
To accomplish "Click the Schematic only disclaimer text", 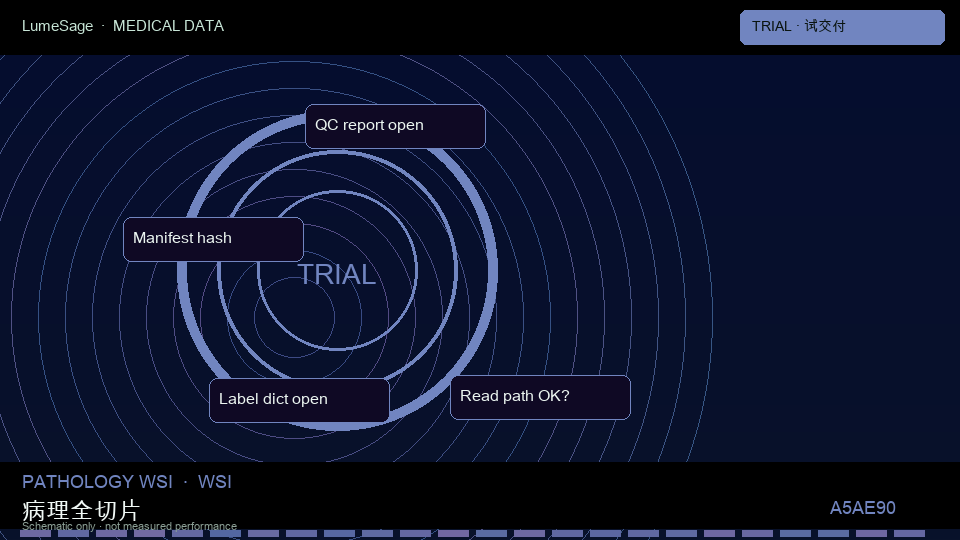I will (129, 526).
